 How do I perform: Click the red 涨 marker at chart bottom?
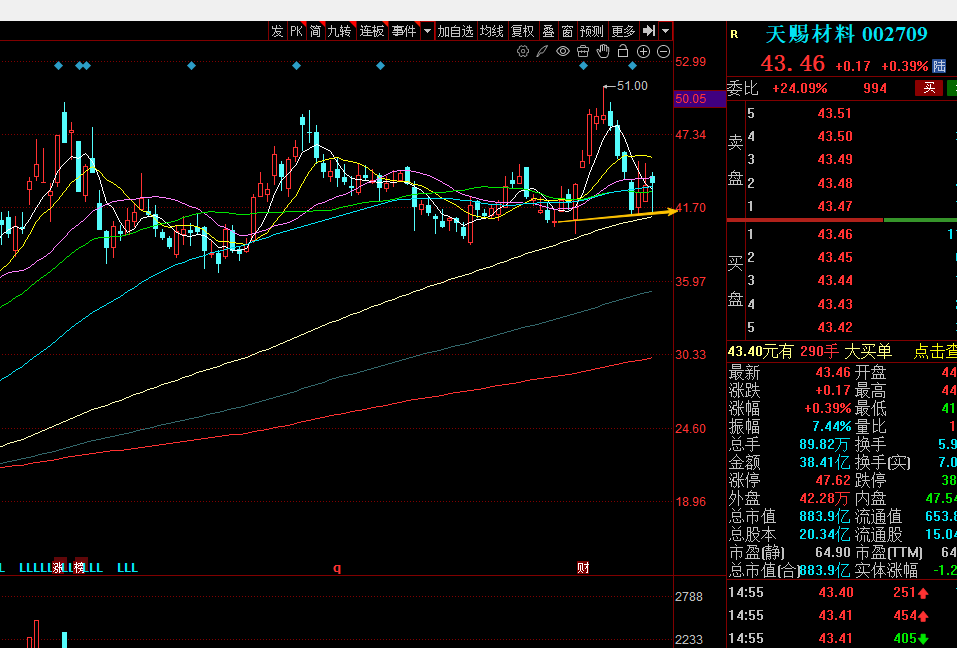point(58,567)
